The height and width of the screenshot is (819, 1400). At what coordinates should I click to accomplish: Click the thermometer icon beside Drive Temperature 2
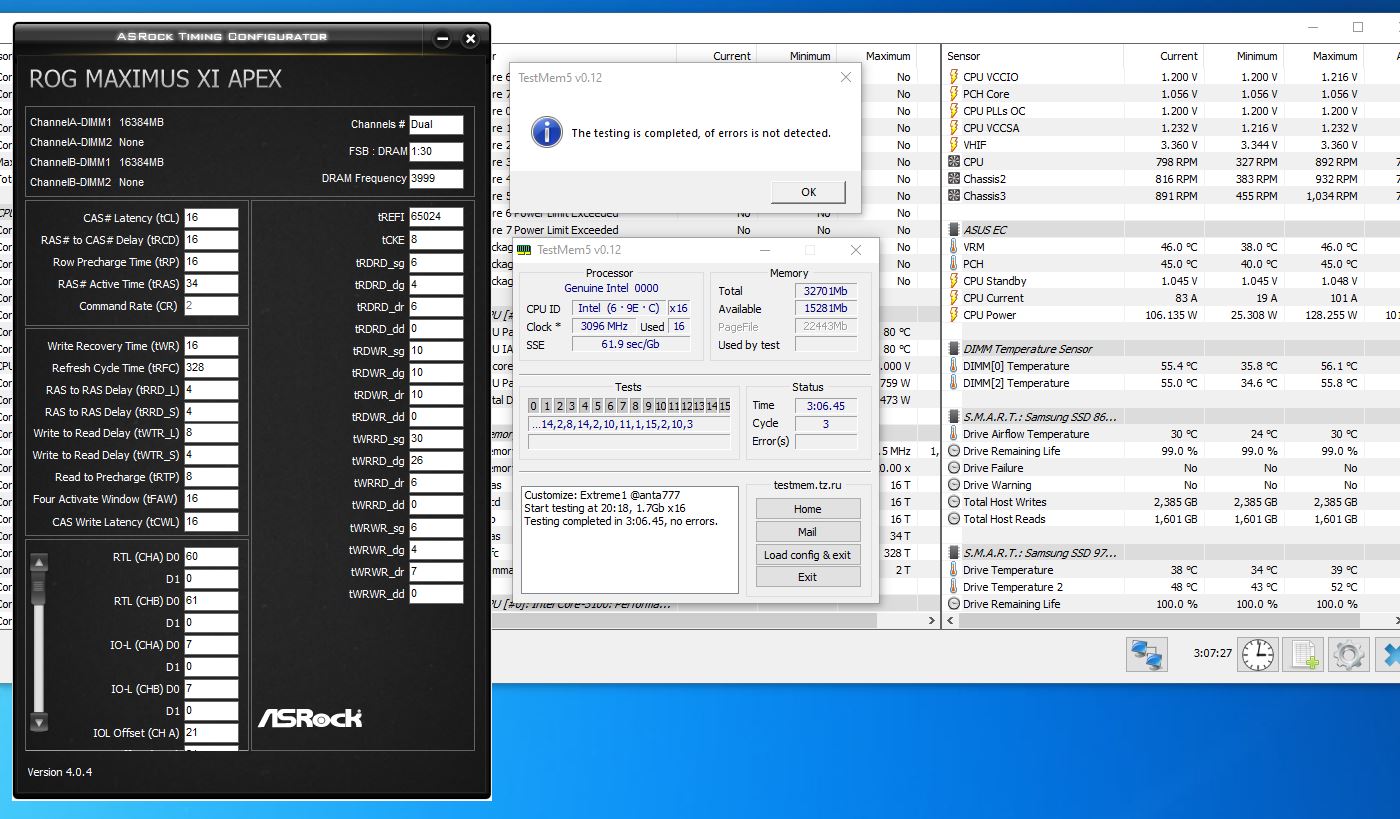[x=953, y=587]
